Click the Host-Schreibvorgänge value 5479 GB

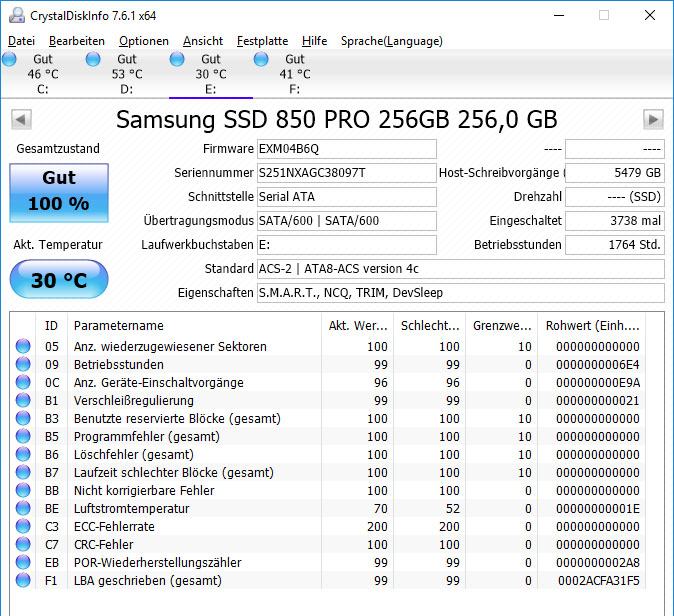[615, 173]
